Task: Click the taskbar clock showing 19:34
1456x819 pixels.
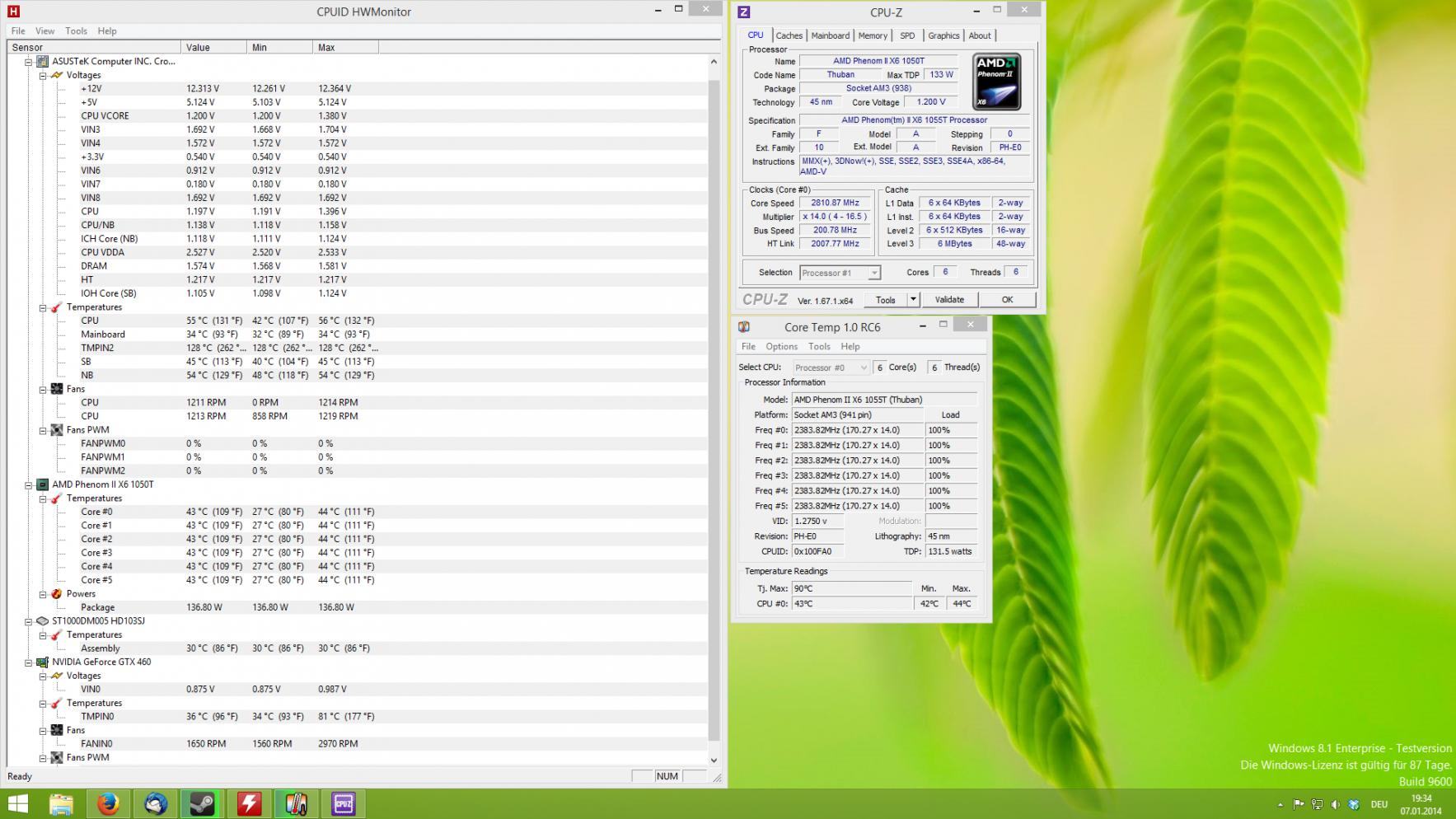Action: pyautogui.click(x=1421, y=804)
